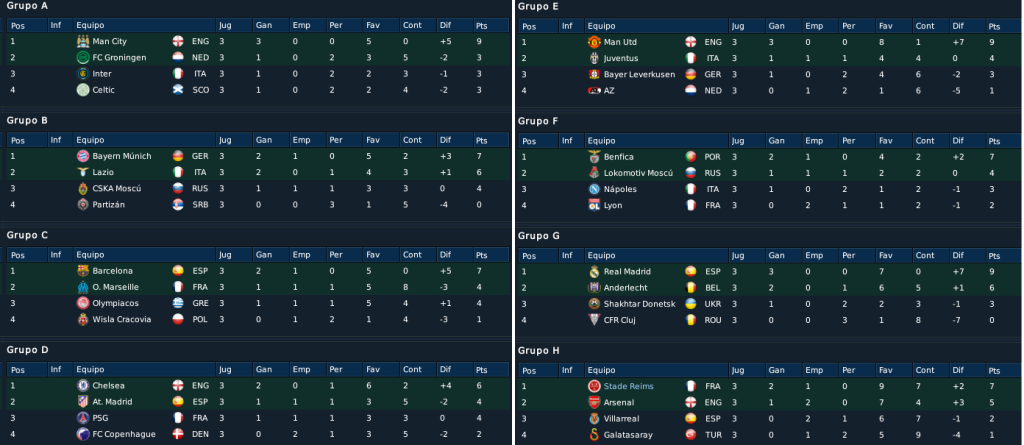Click the Turkey flag next to Galatasaray
This screenshot has height=445, width=1024.
690,435
